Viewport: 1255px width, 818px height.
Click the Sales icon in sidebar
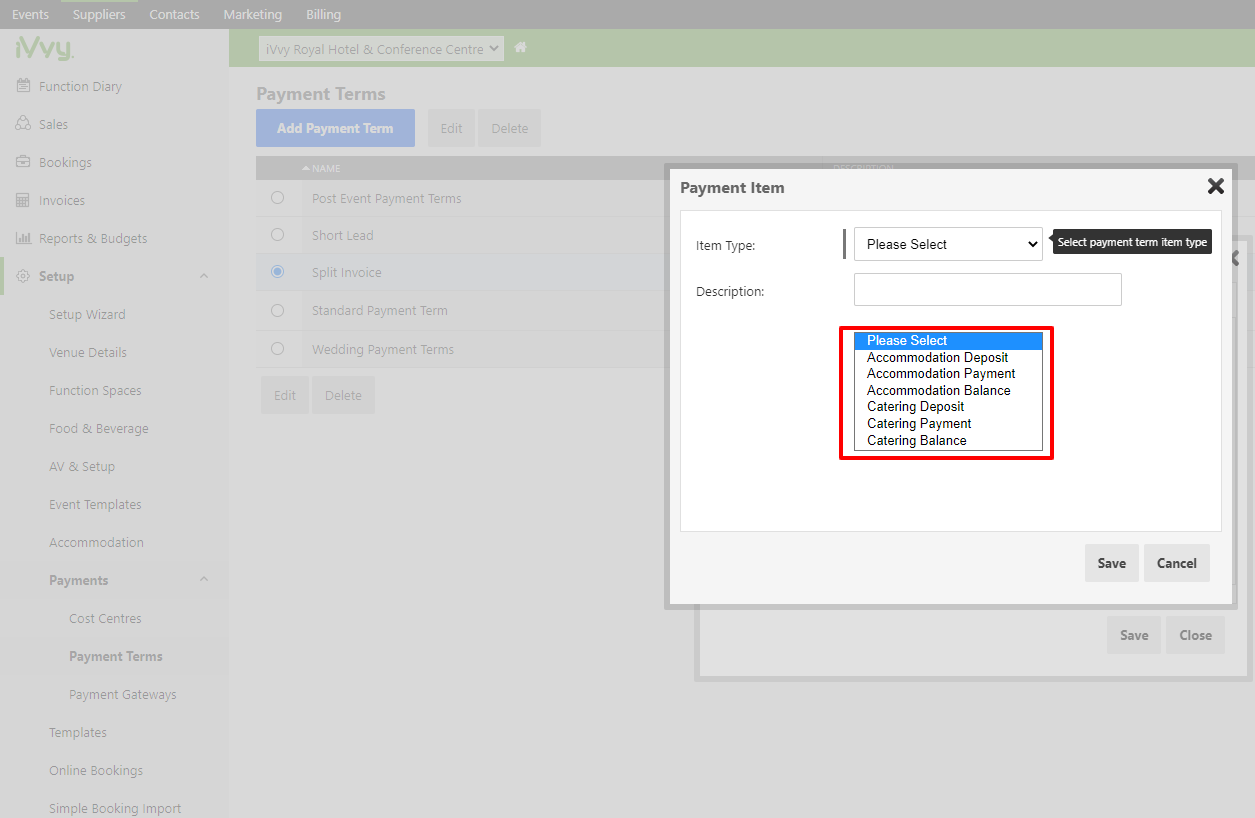point(24,124)
